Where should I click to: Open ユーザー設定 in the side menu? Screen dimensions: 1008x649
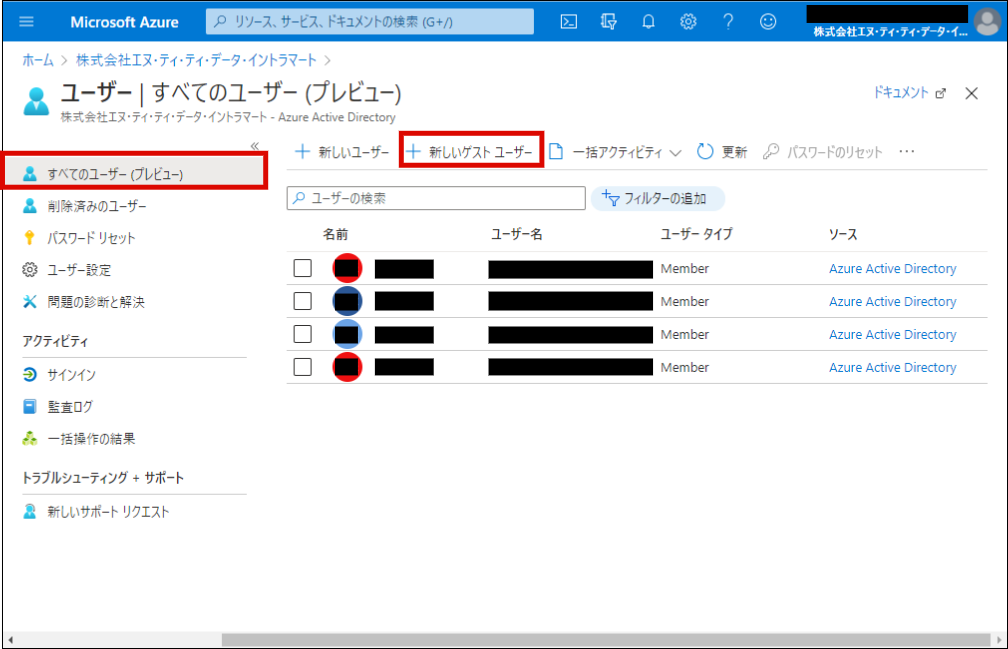click(x=67, y=270)
